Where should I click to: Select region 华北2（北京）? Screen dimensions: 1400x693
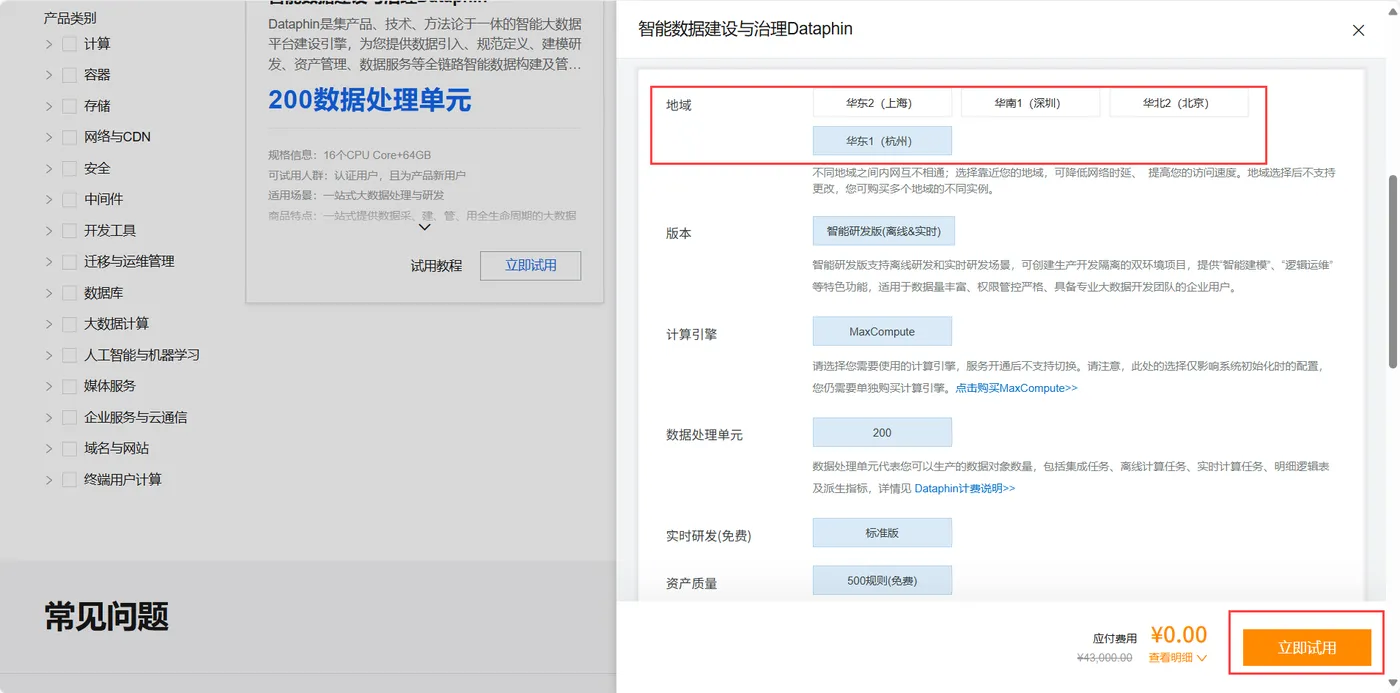1179,103
